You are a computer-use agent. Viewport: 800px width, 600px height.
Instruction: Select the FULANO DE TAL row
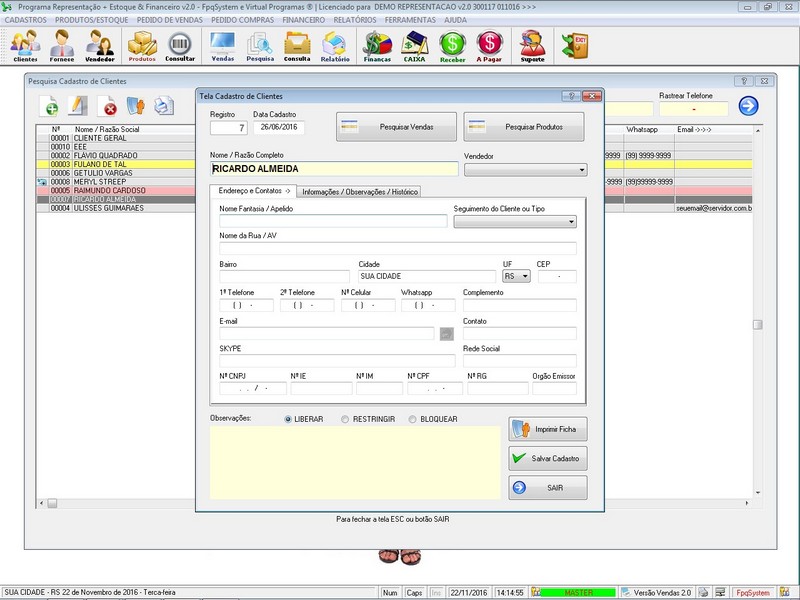click(x=116, y=164)
